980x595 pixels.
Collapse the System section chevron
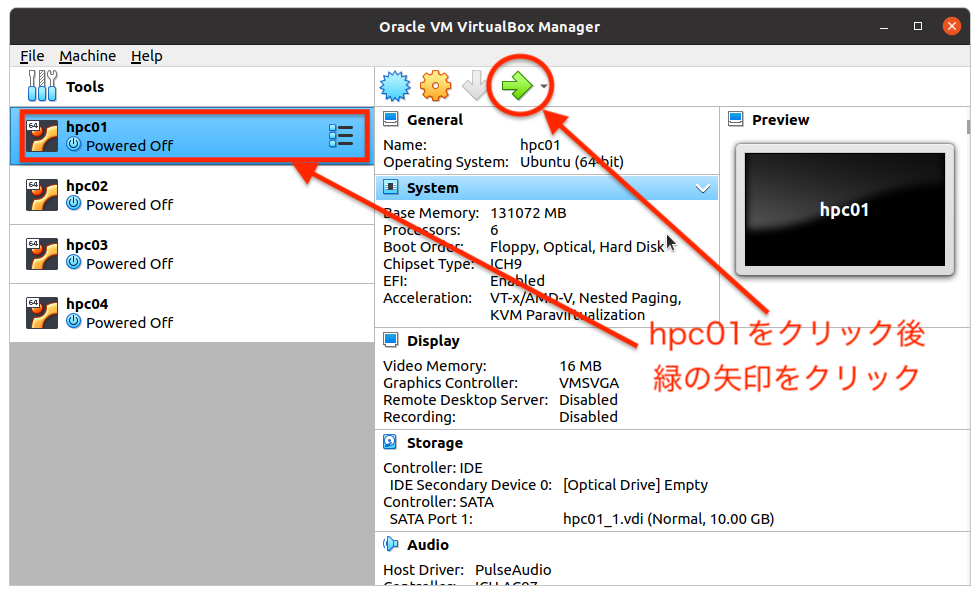702,188
